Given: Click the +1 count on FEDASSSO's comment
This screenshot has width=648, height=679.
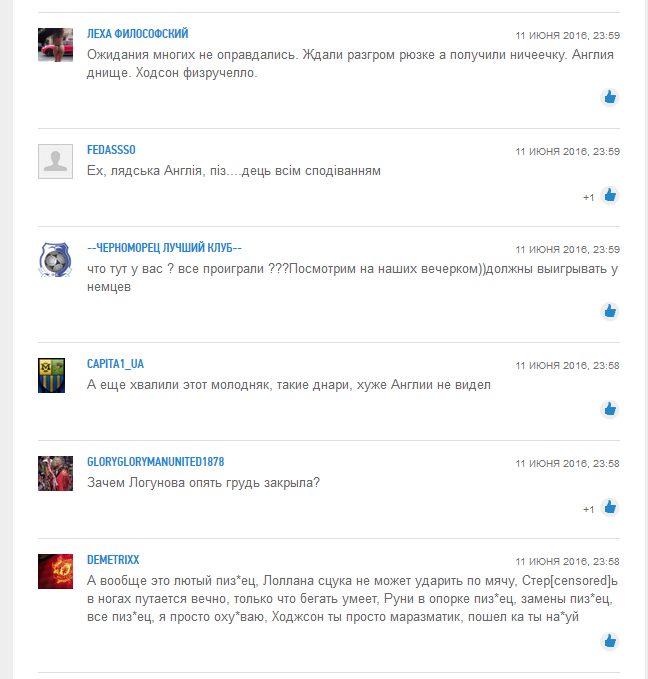Looking at the screenshot, I should 588,198.
